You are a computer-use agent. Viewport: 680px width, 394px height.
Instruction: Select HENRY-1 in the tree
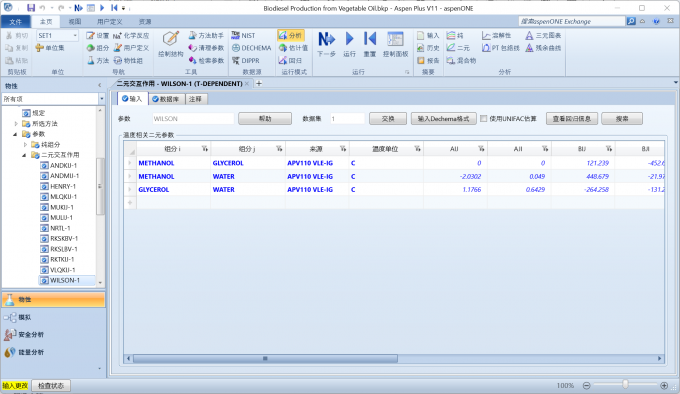tap(63, 186)
